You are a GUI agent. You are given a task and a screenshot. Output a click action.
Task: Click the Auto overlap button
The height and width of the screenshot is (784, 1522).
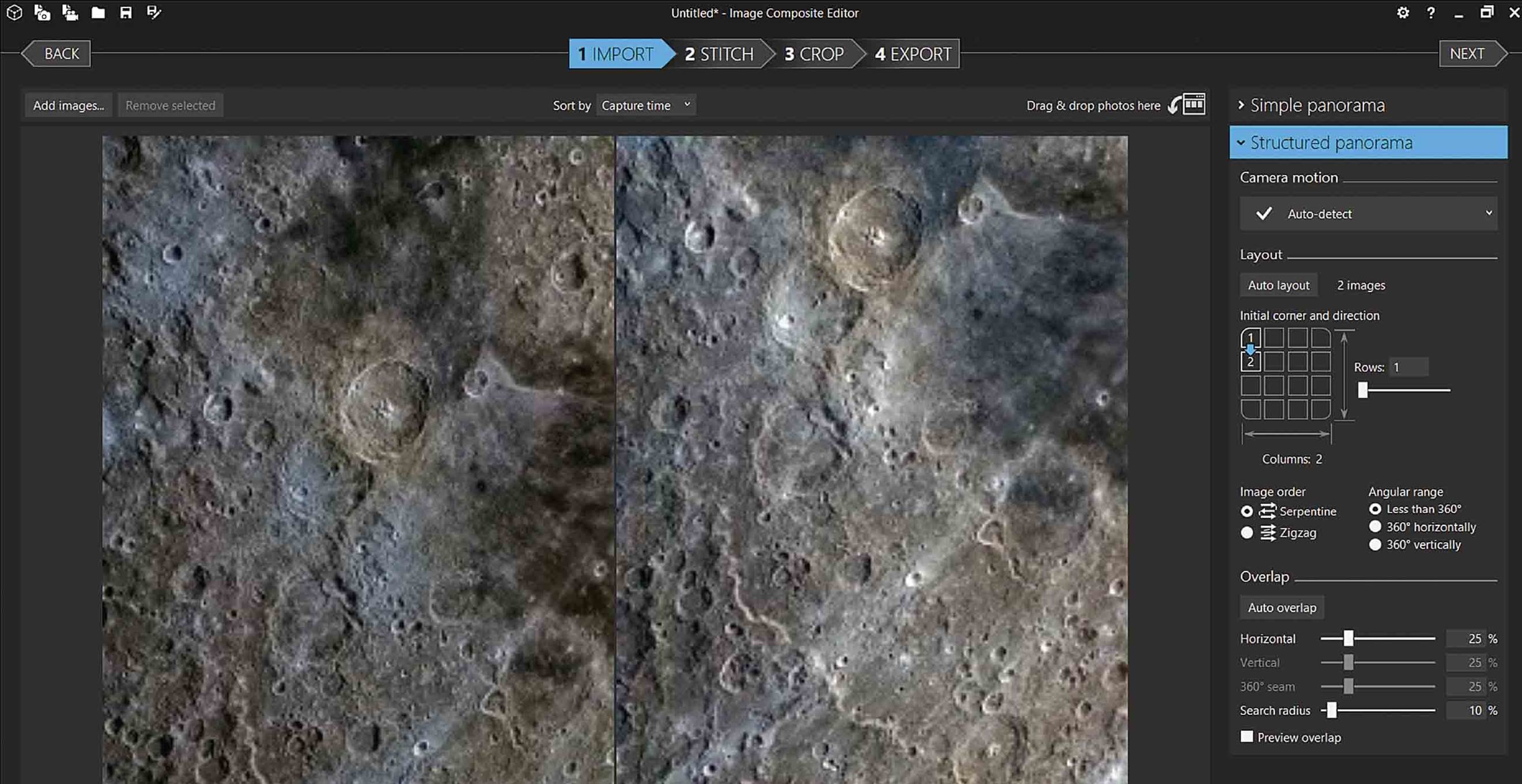click(x=1282, y=607)
